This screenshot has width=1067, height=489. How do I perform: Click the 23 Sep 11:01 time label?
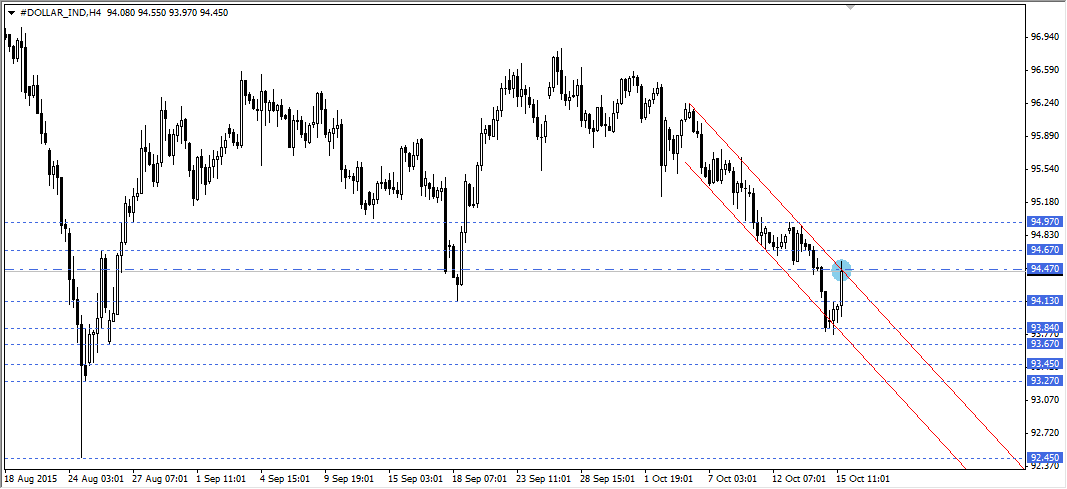[x=543, y=479]
